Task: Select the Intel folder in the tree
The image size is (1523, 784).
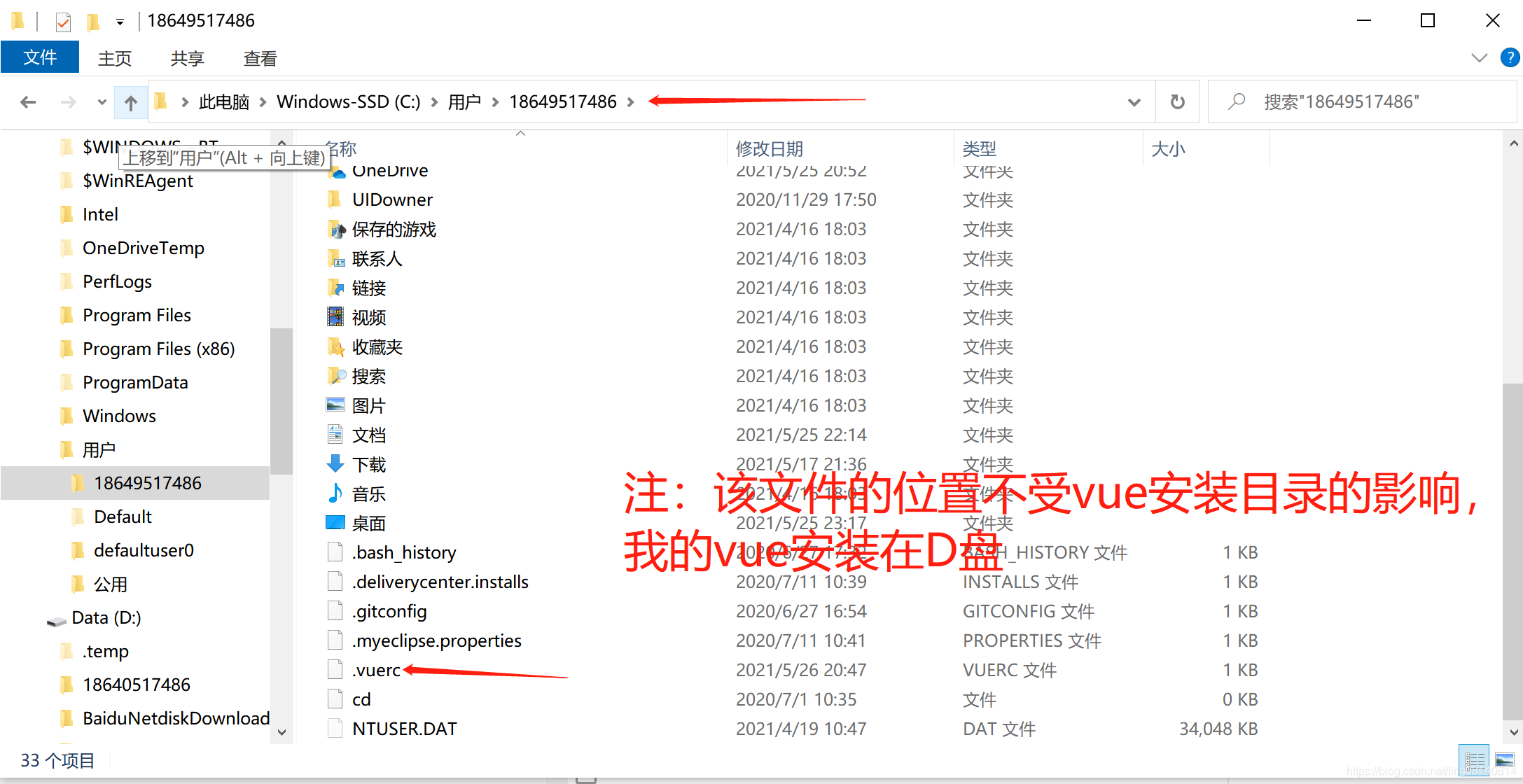Action: click(x=100, y=214)
